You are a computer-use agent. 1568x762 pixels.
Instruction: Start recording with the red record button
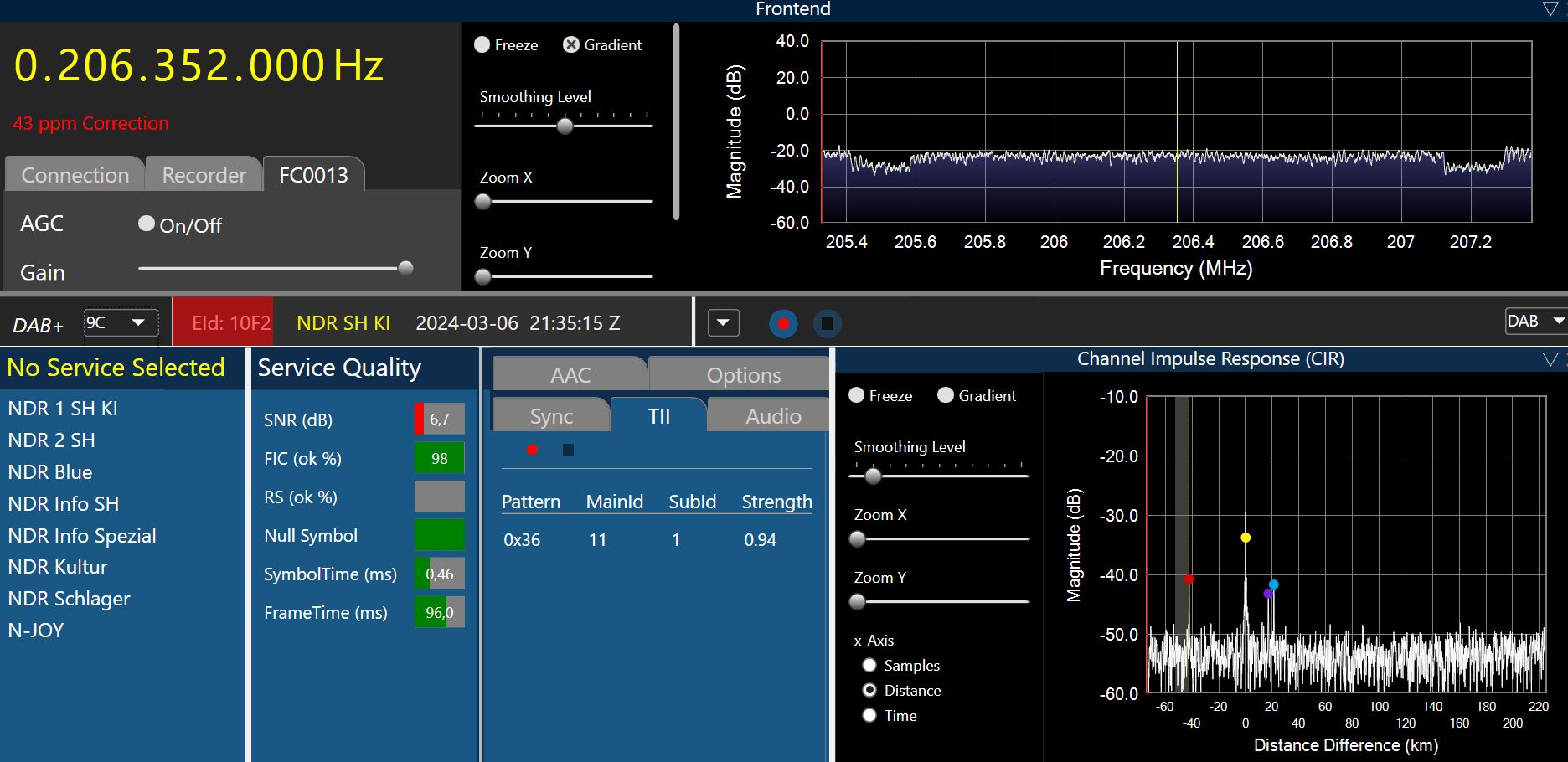783,324
